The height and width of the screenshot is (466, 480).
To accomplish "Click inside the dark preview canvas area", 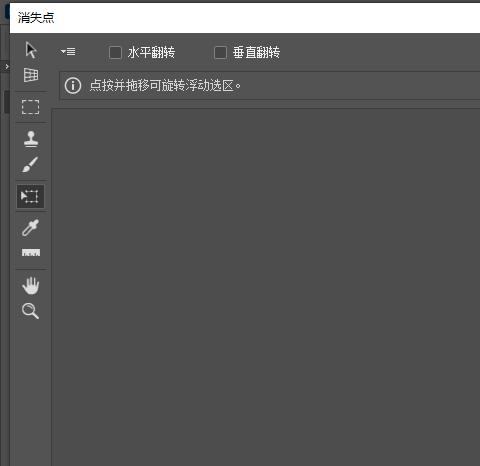I will coord(266,287).
